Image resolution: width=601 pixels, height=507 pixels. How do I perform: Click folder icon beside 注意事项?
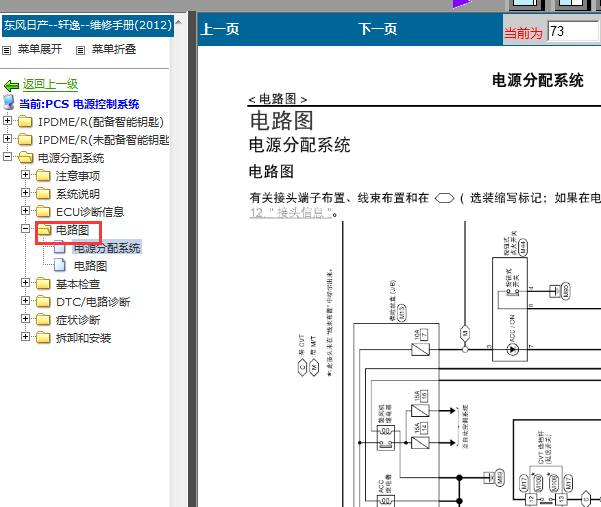[43, 176]
